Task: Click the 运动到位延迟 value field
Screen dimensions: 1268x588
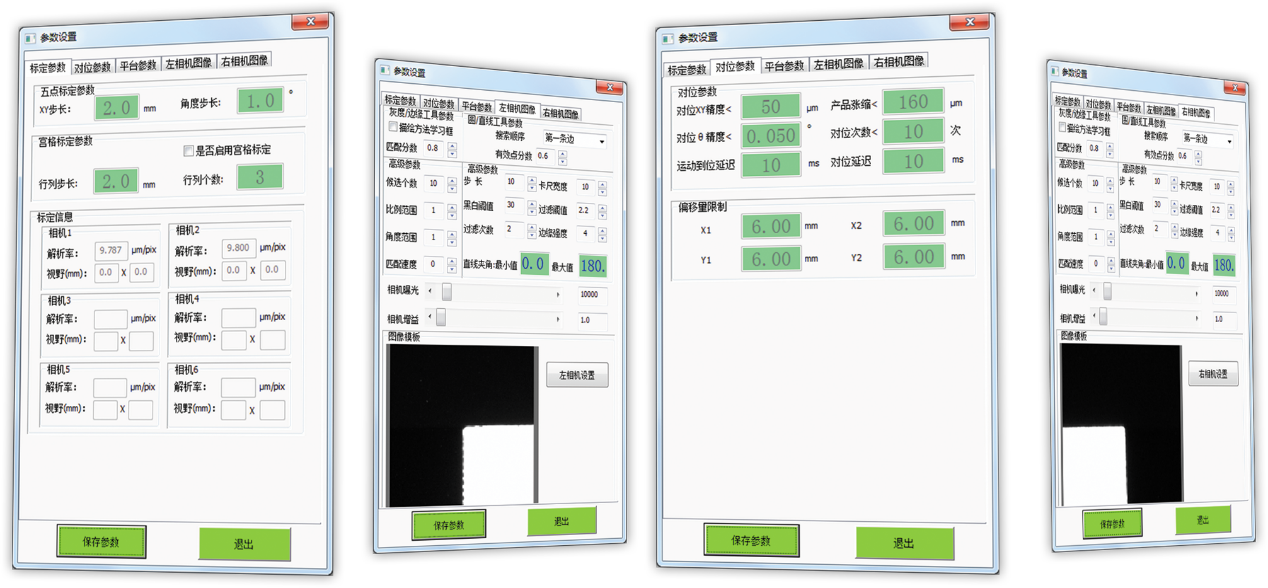Action: pyautogui.click(x=771, y=164)
